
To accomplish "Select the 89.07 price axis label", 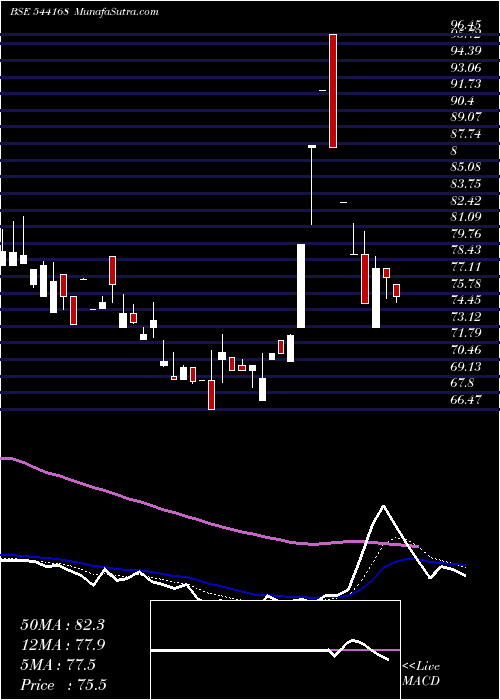I will point(465,117).
